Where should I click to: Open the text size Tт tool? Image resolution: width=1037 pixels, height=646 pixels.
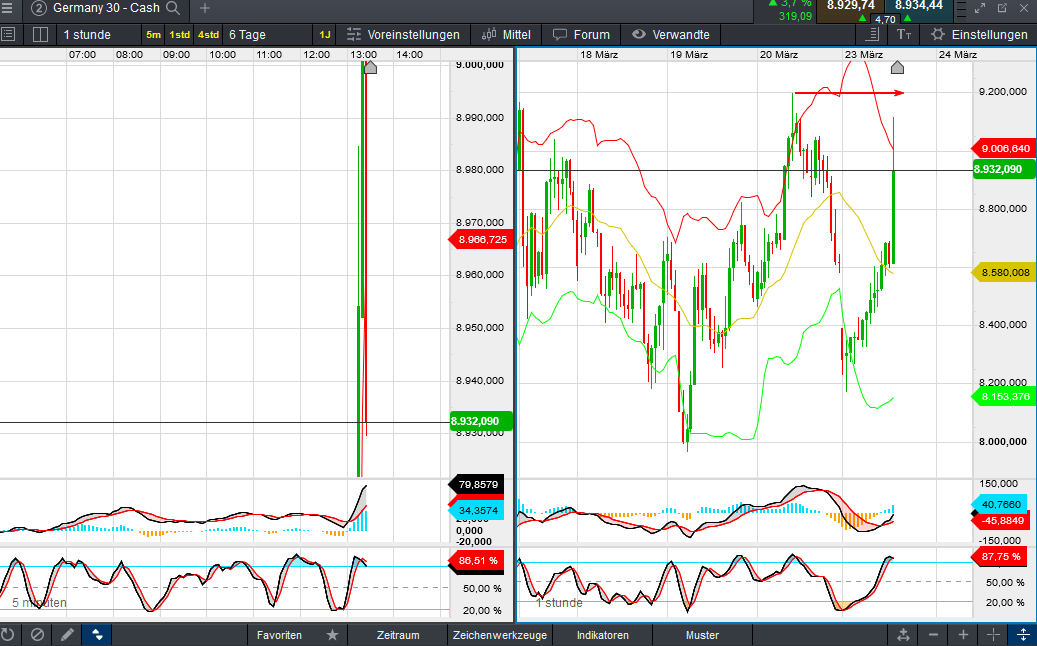pyautogui.click(x=904, y=34)
